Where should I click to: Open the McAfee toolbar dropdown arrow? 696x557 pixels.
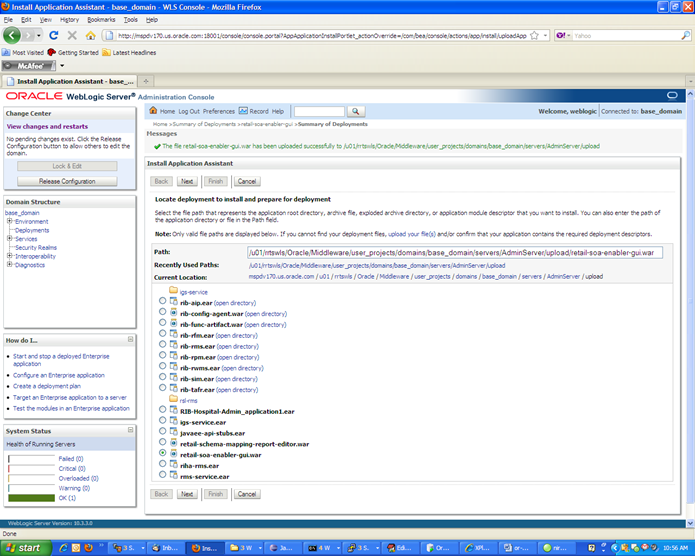point(62,66)
